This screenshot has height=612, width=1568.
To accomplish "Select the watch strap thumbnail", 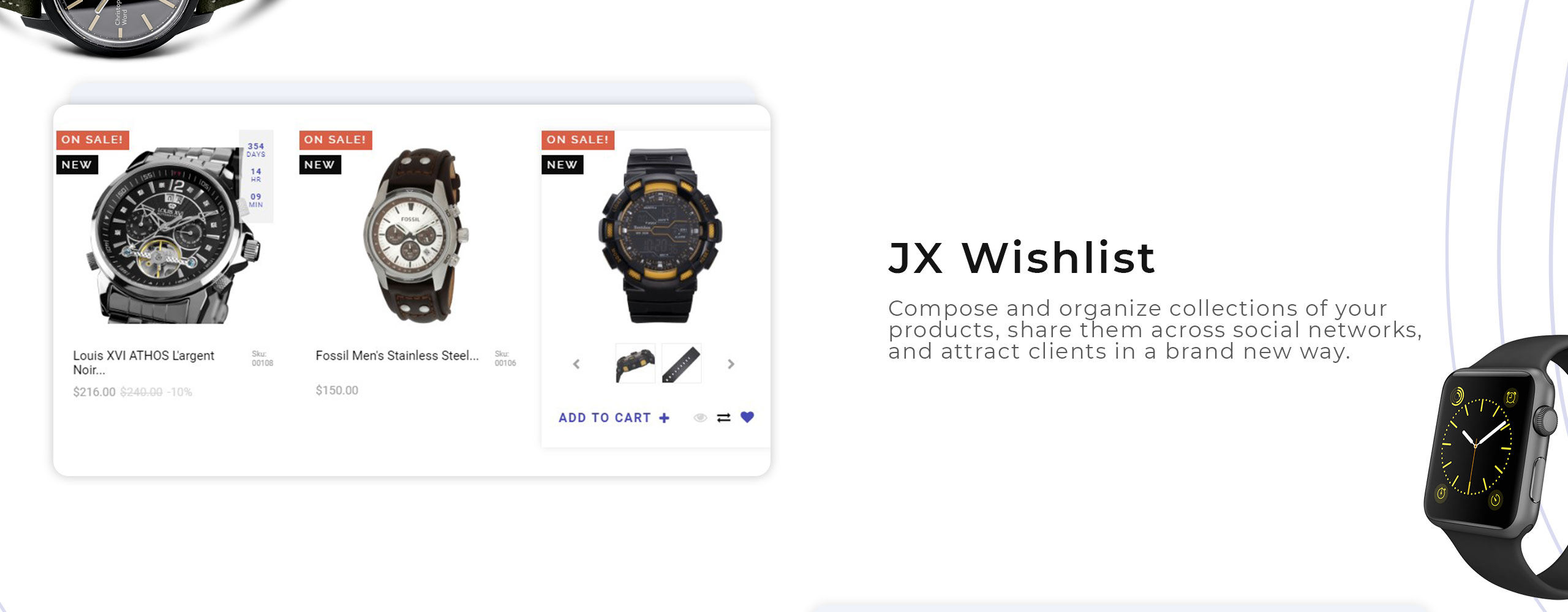I will [682, 364].
